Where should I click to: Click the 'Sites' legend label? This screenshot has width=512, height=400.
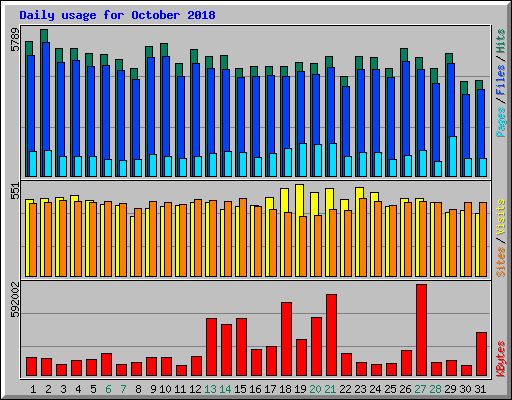coord(501,262)
